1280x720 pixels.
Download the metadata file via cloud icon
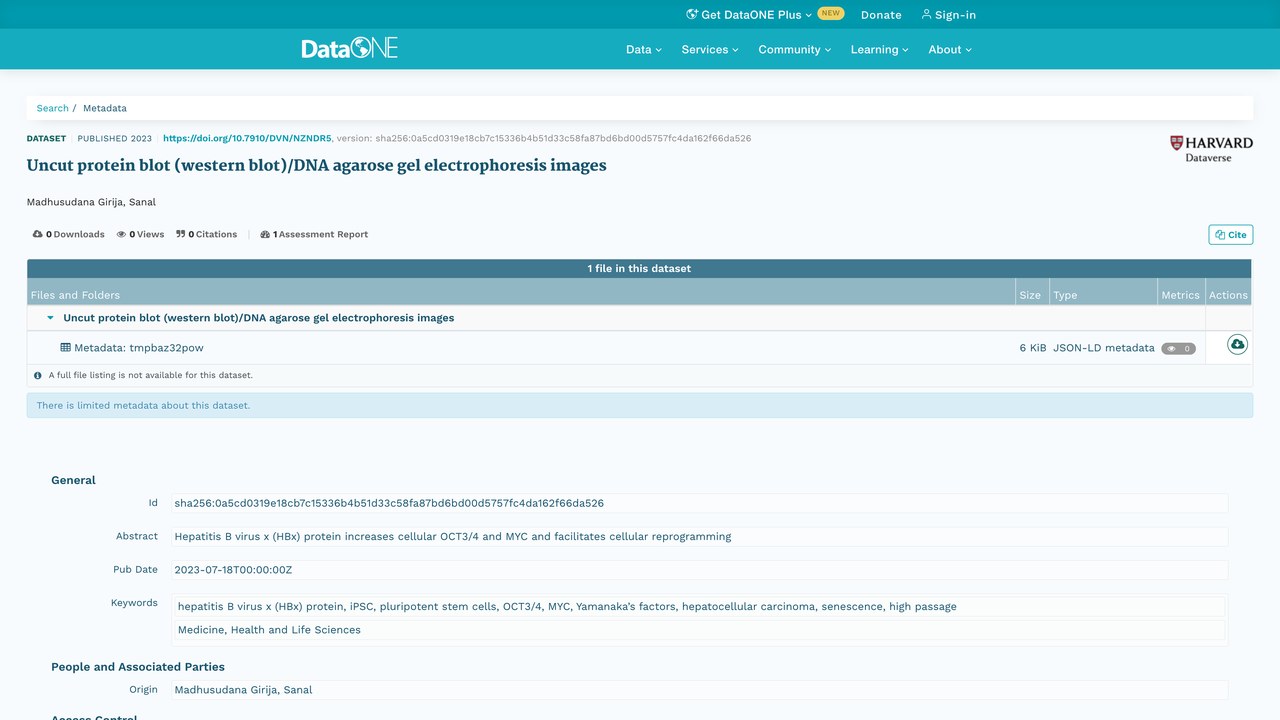[1237, 345]
